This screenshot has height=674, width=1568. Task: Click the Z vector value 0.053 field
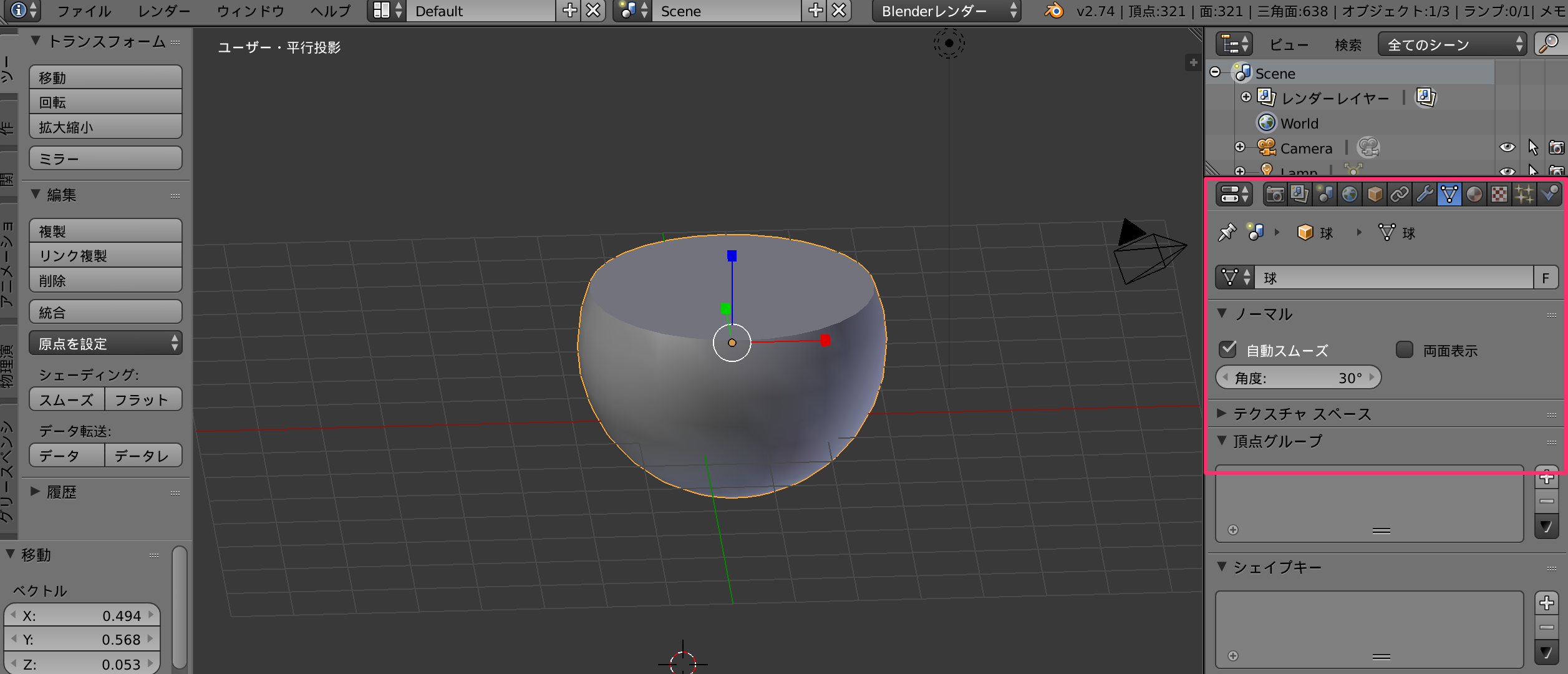pos(82,664)
